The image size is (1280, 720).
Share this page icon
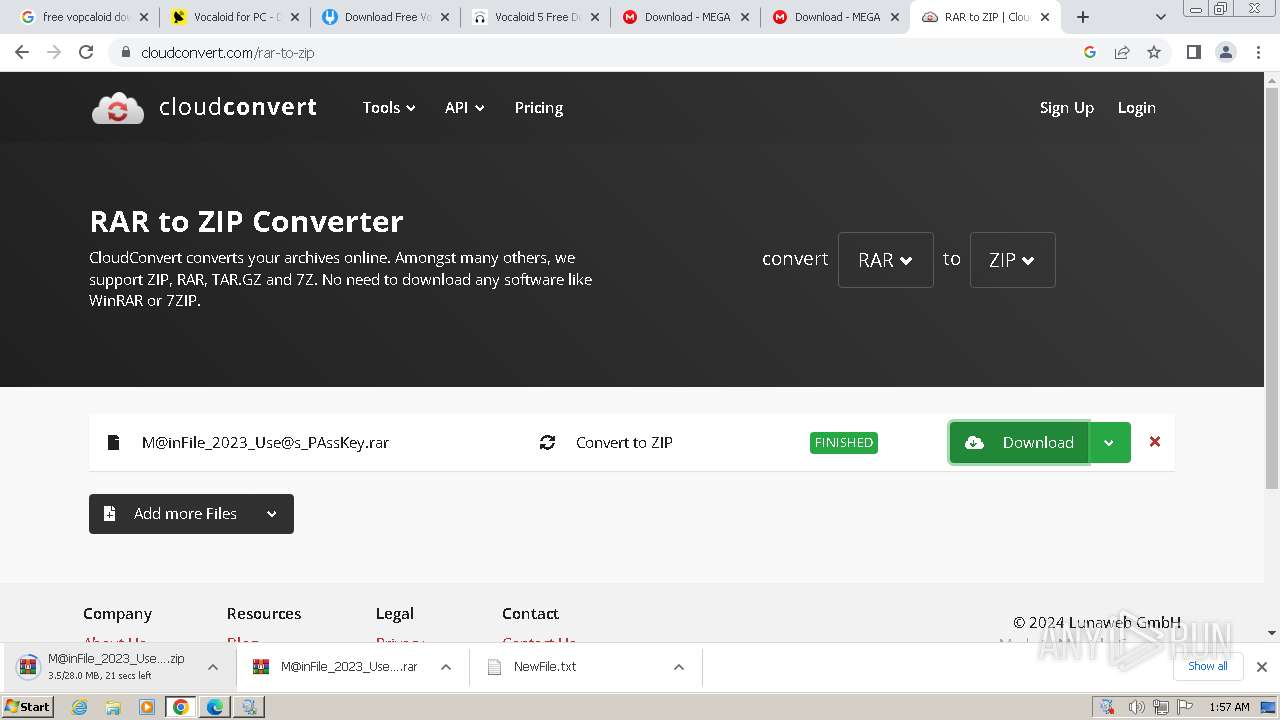coord(1122,52)
